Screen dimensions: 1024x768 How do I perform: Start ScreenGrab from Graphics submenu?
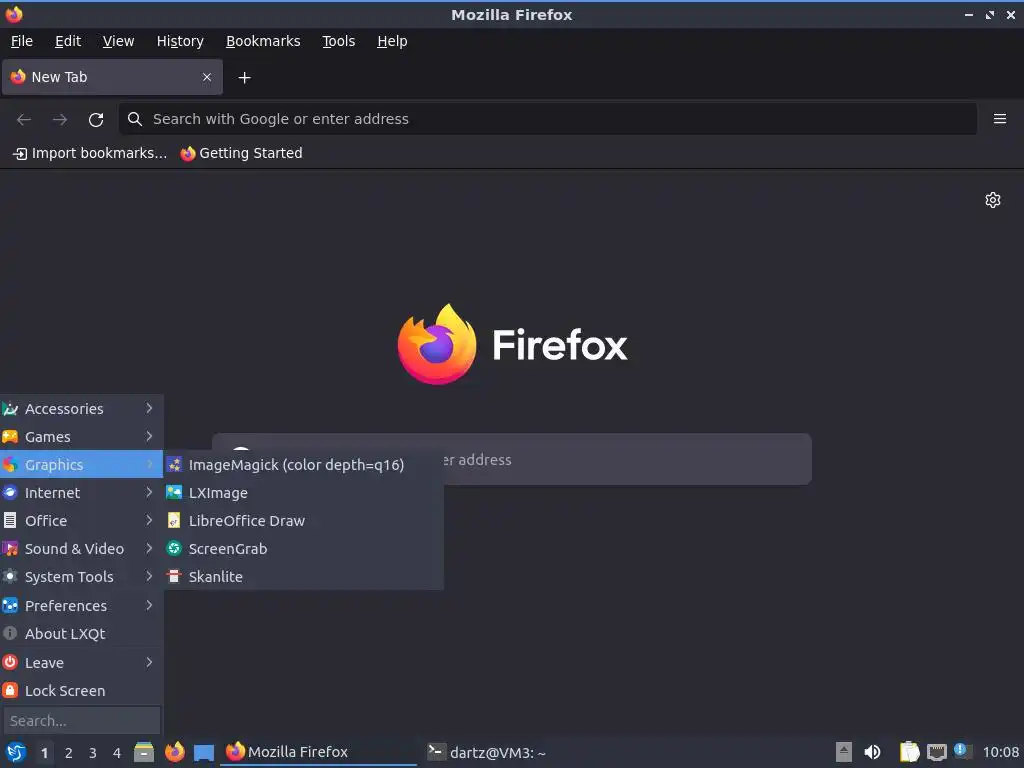pyautogui.click(x=304, y=549)
